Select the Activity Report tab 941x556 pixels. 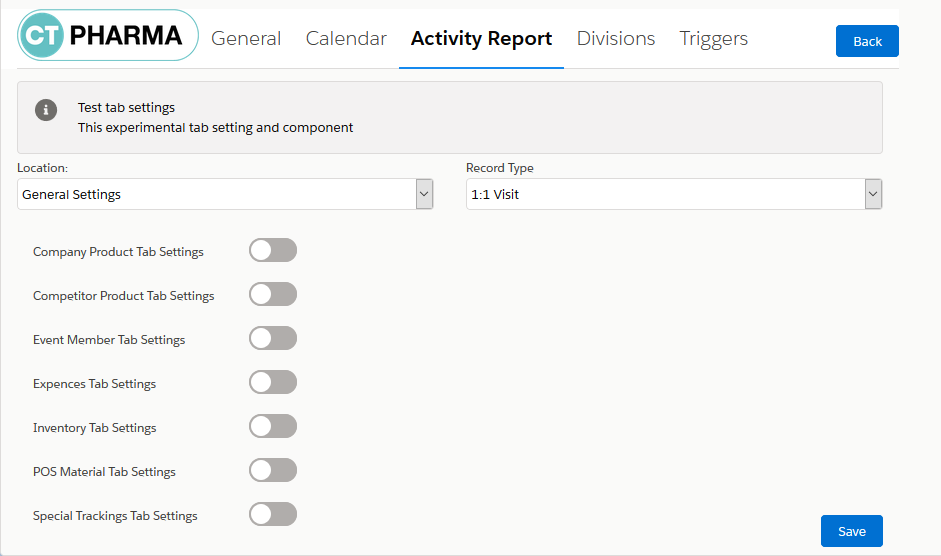[481, 39]
